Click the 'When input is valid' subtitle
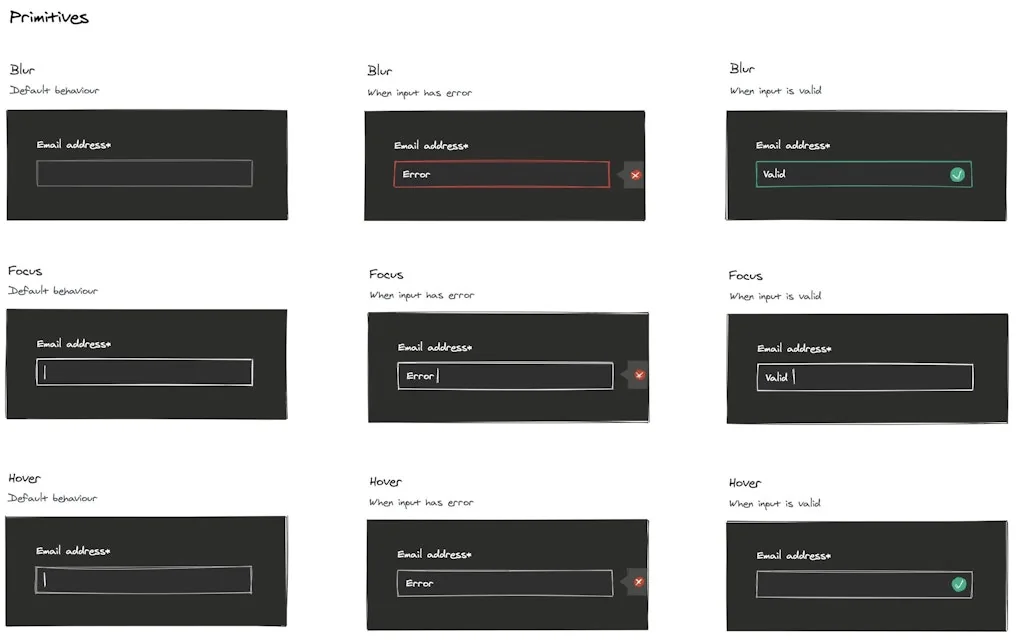This screenshot has width=1024, height=644. (x=776, y=90)
